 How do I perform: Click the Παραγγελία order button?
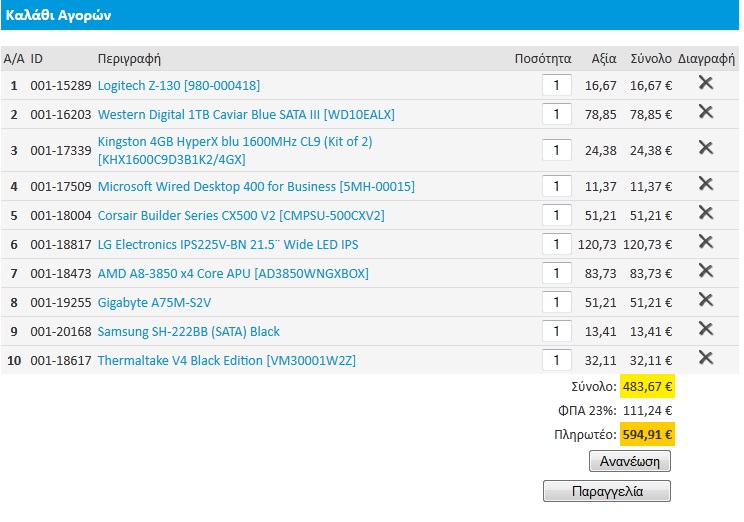pyautogui.click(x=607, y=491)
